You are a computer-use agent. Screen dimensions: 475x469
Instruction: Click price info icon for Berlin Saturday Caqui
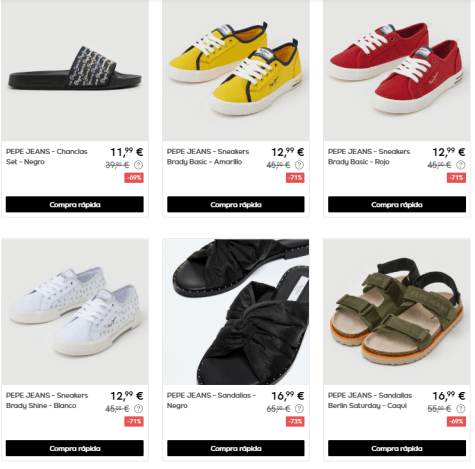461,408
